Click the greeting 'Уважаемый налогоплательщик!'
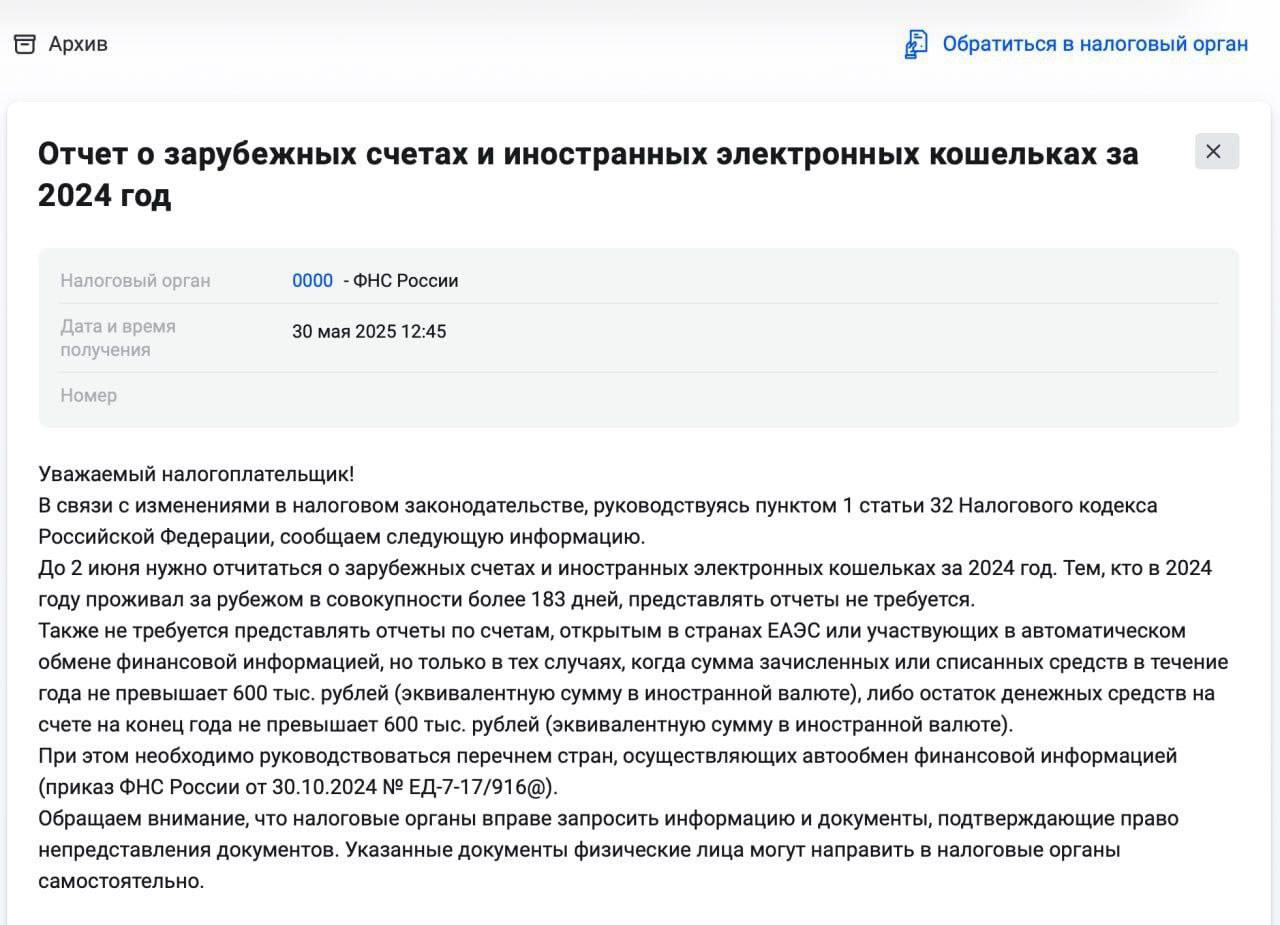Screen dimensions: 1280x925 (196, 474)
